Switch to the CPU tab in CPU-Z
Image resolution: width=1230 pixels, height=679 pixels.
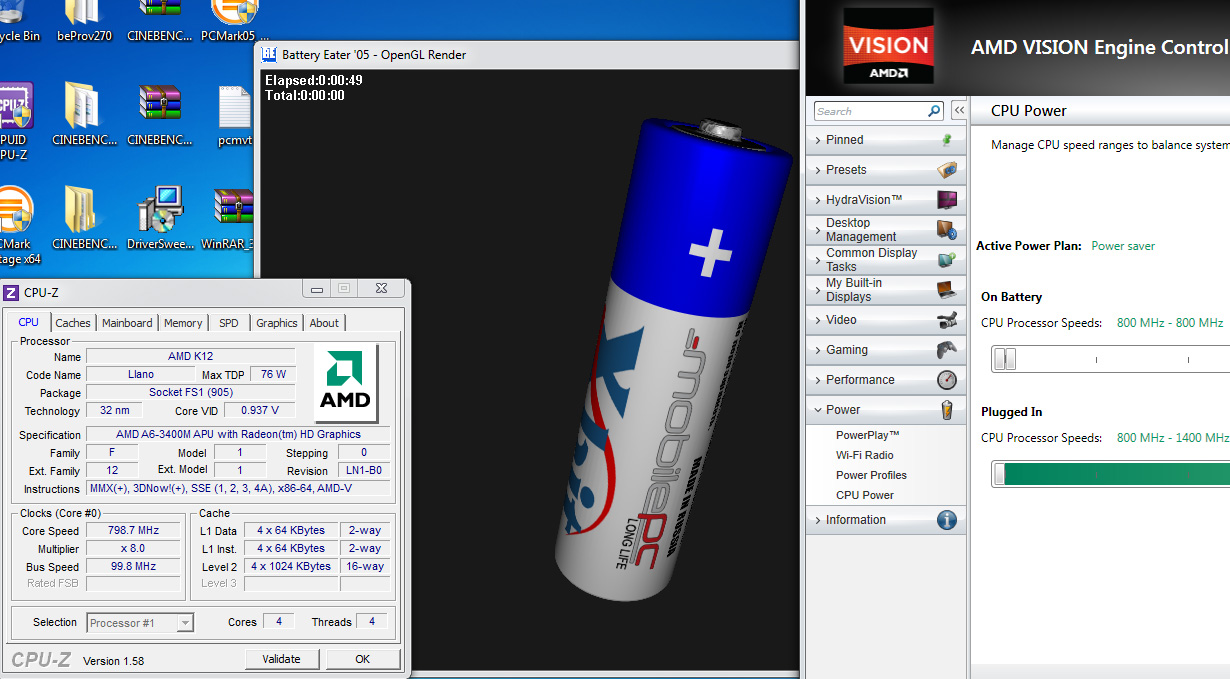(29, 322)
